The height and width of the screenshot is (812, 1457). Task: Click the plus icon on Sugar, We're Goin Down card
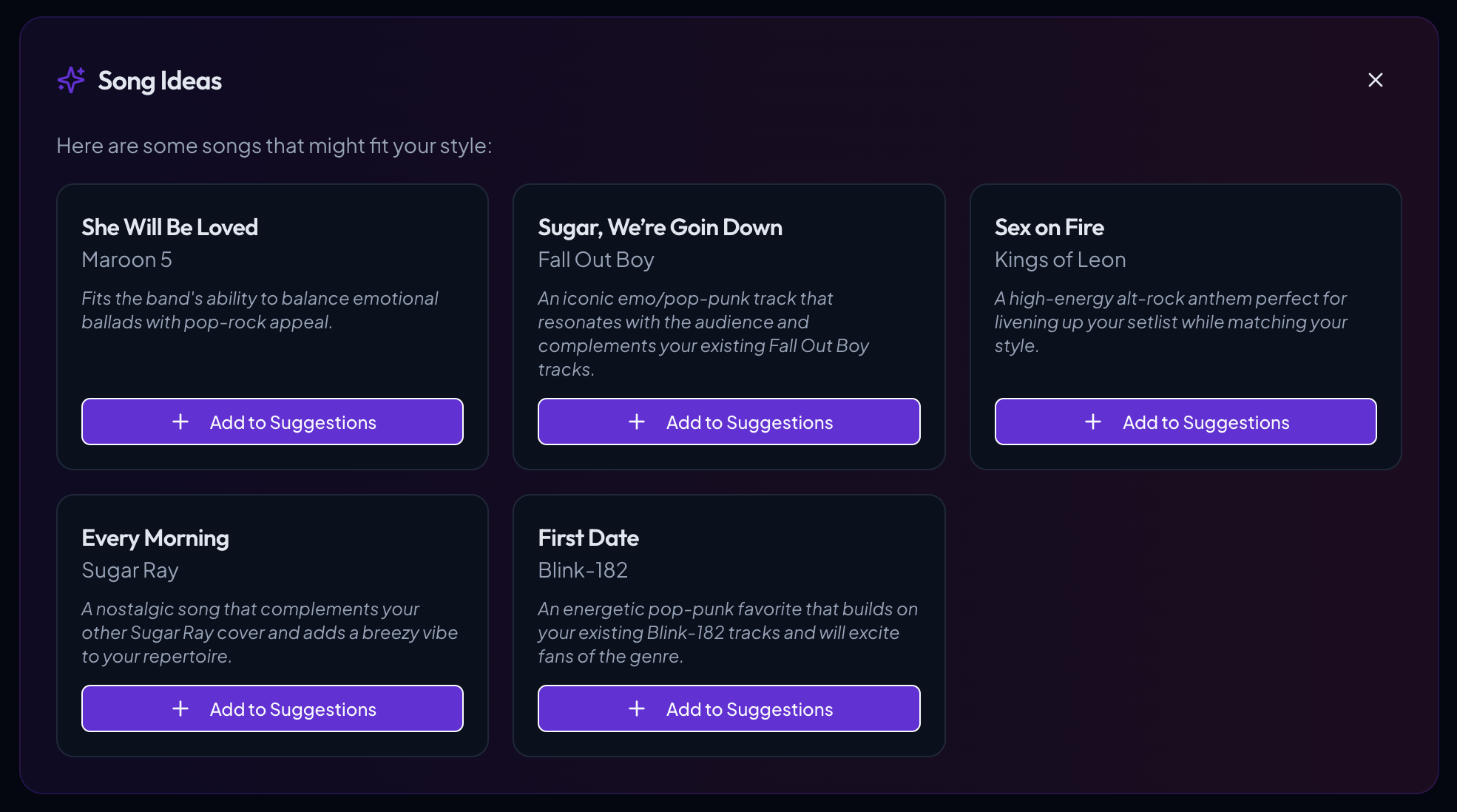tap(636, 422)
